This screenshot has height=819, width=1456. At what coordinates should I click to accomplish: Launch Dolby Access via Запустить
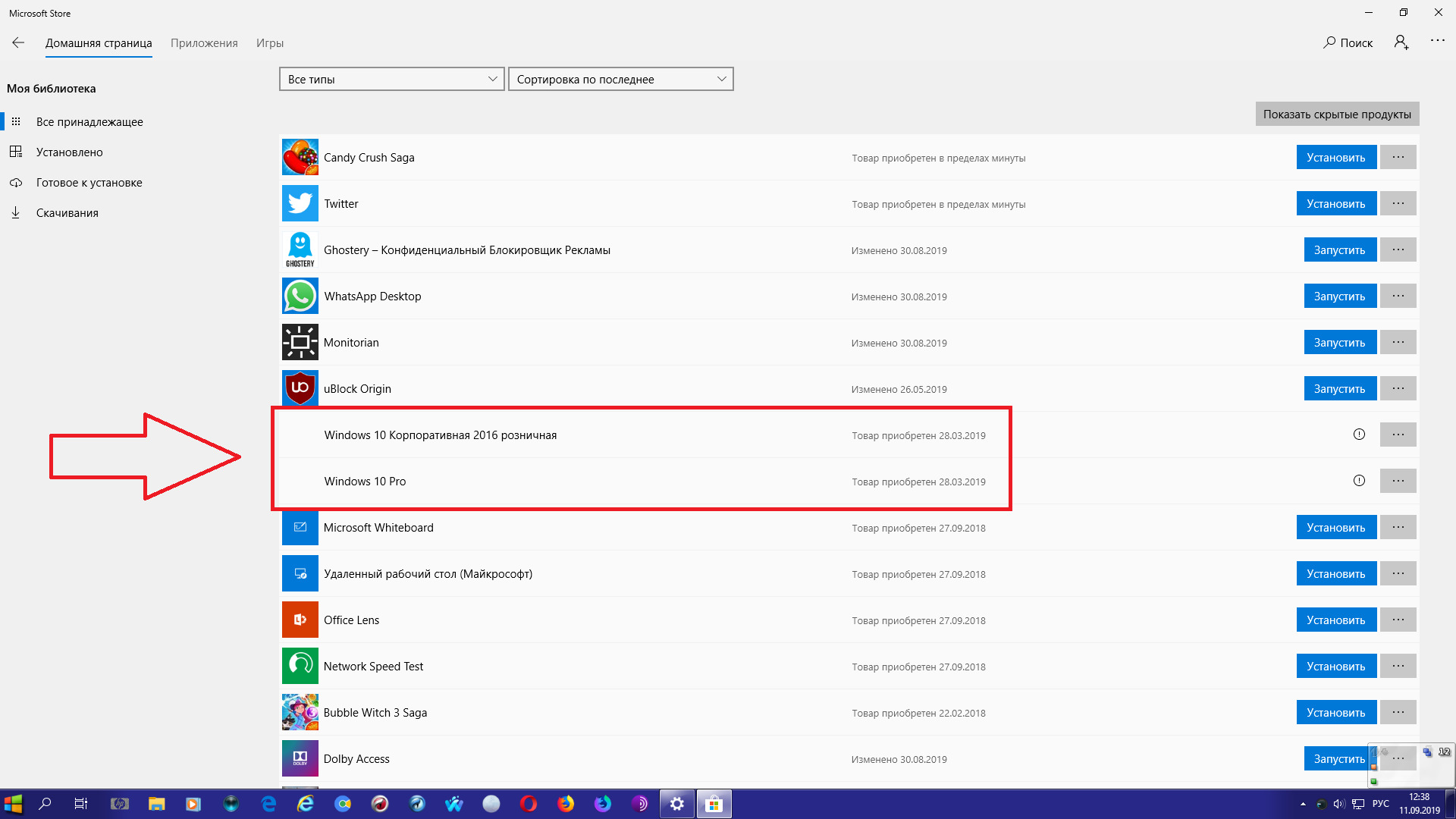[1340, 759]
